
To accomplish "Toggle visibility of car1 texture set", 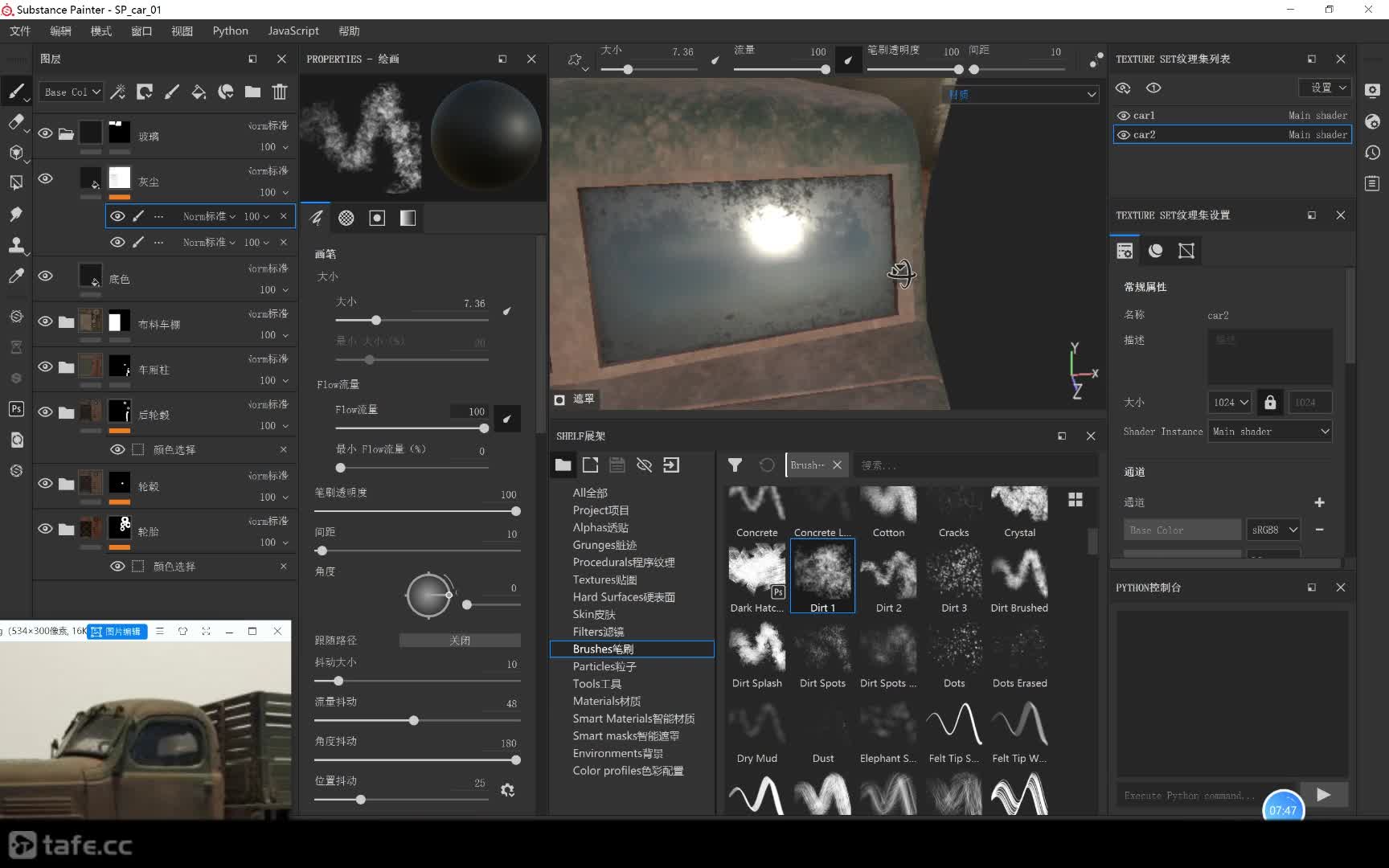I will [1124, 115].
